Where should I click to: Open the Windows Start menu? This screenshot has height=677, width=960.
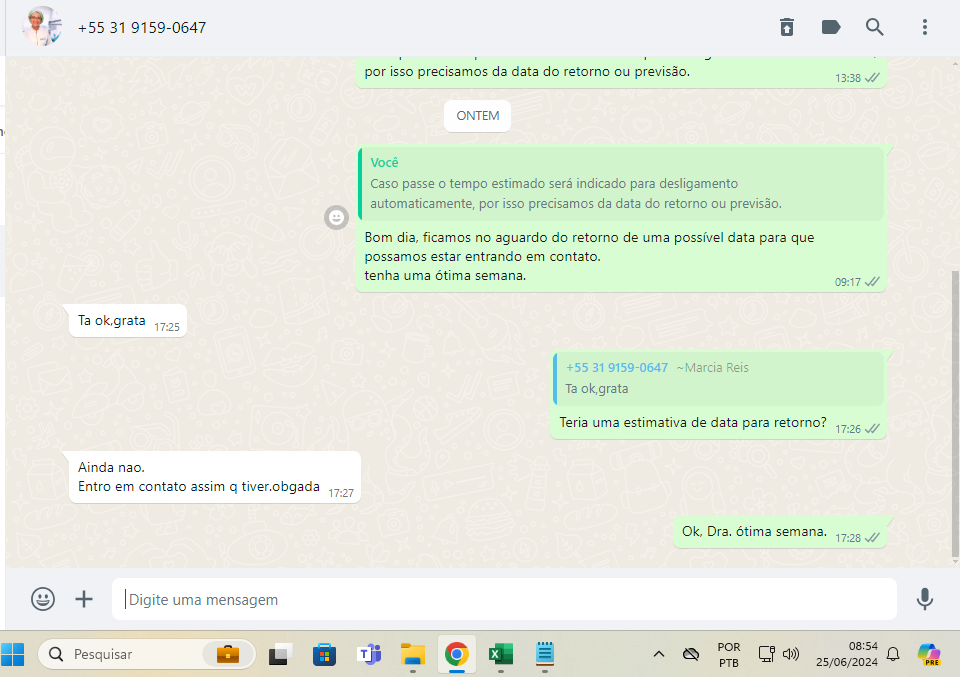click(x=13, y=654)
